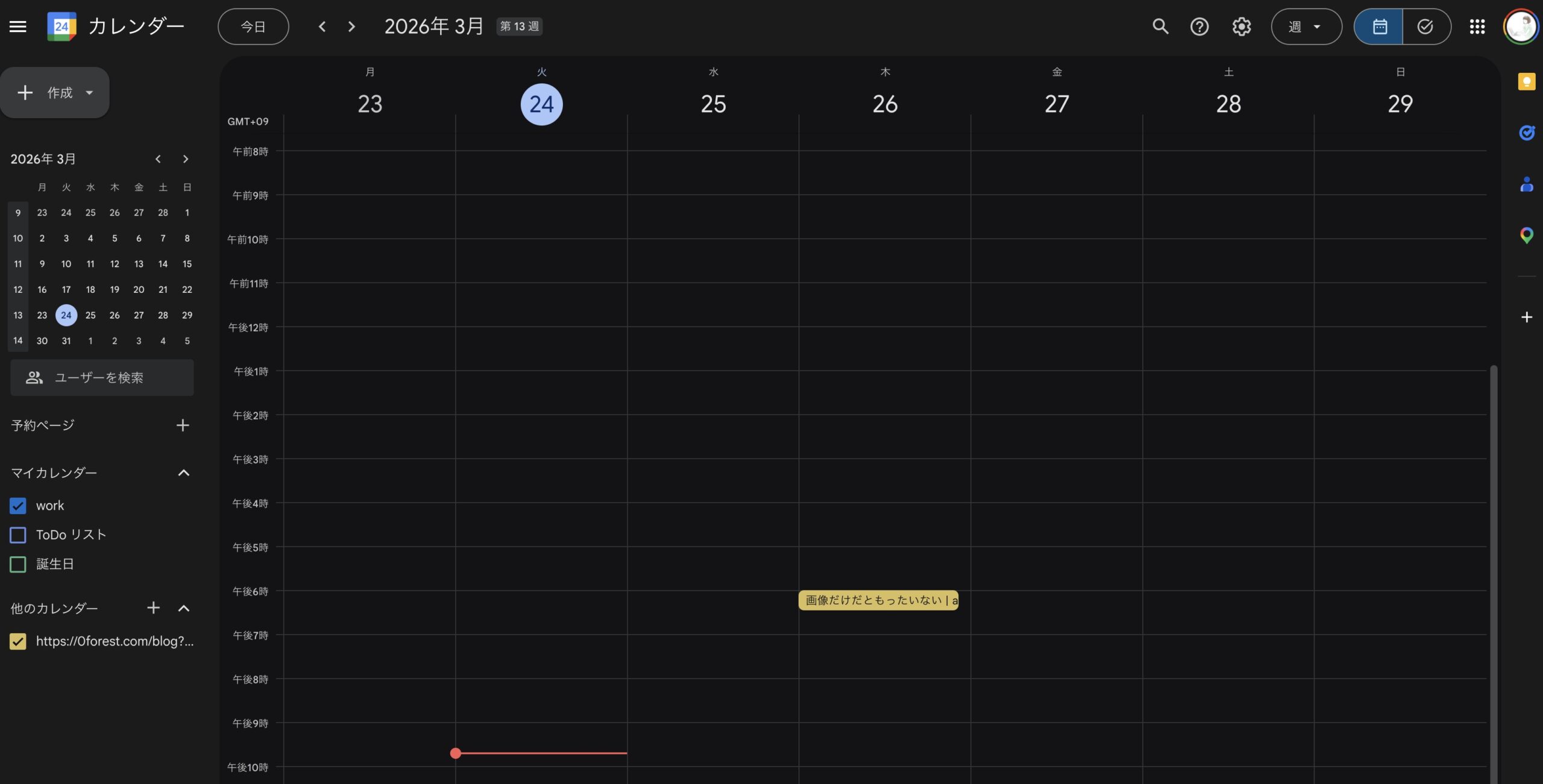
Task: Uncheck the work calendar checkbox
Action: [18, 506]
